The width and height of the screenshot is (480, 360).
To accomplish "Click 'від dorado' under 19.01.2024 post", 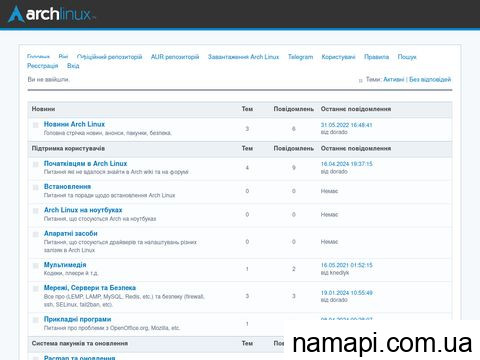I will [334, 300].
